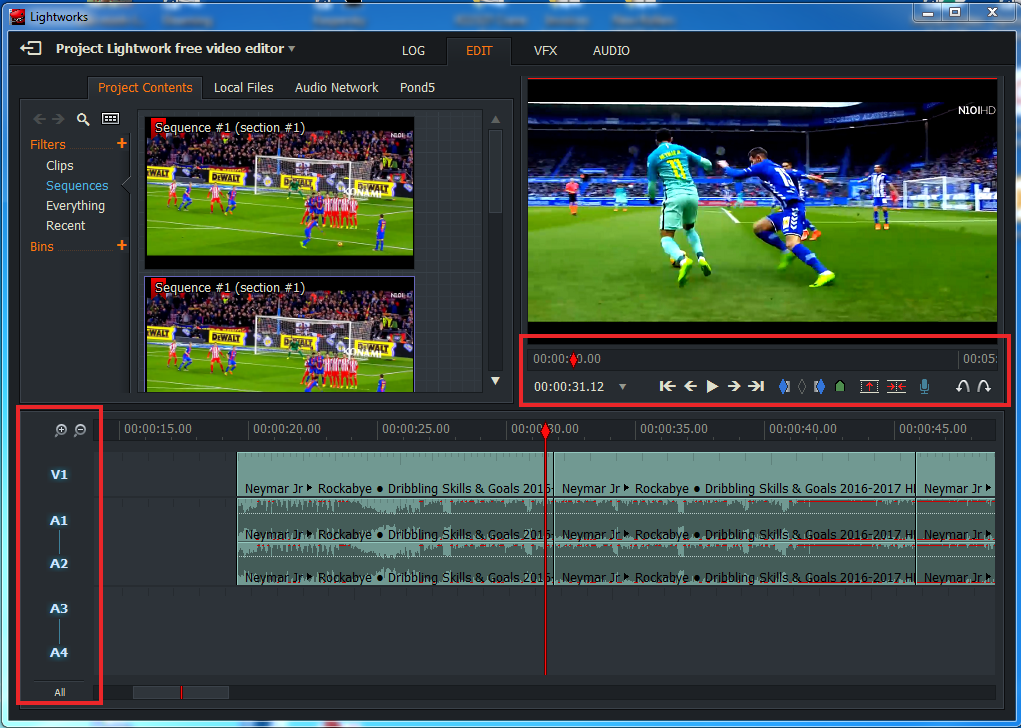1021x728 pixels.
Task: Add a green cue marker
Action: 840,387
